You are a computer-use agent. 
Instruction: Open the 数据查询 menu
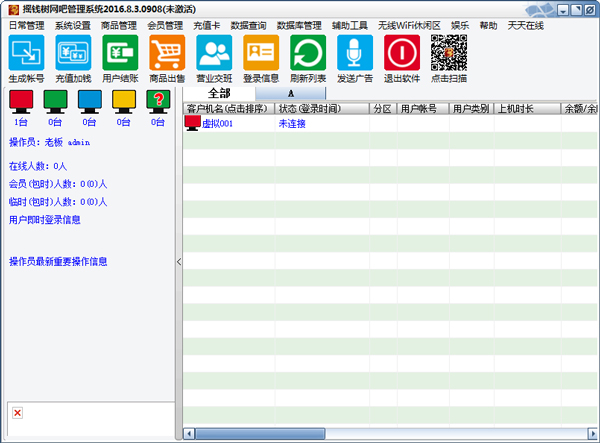pyautogui.click(x=248, y=26)
